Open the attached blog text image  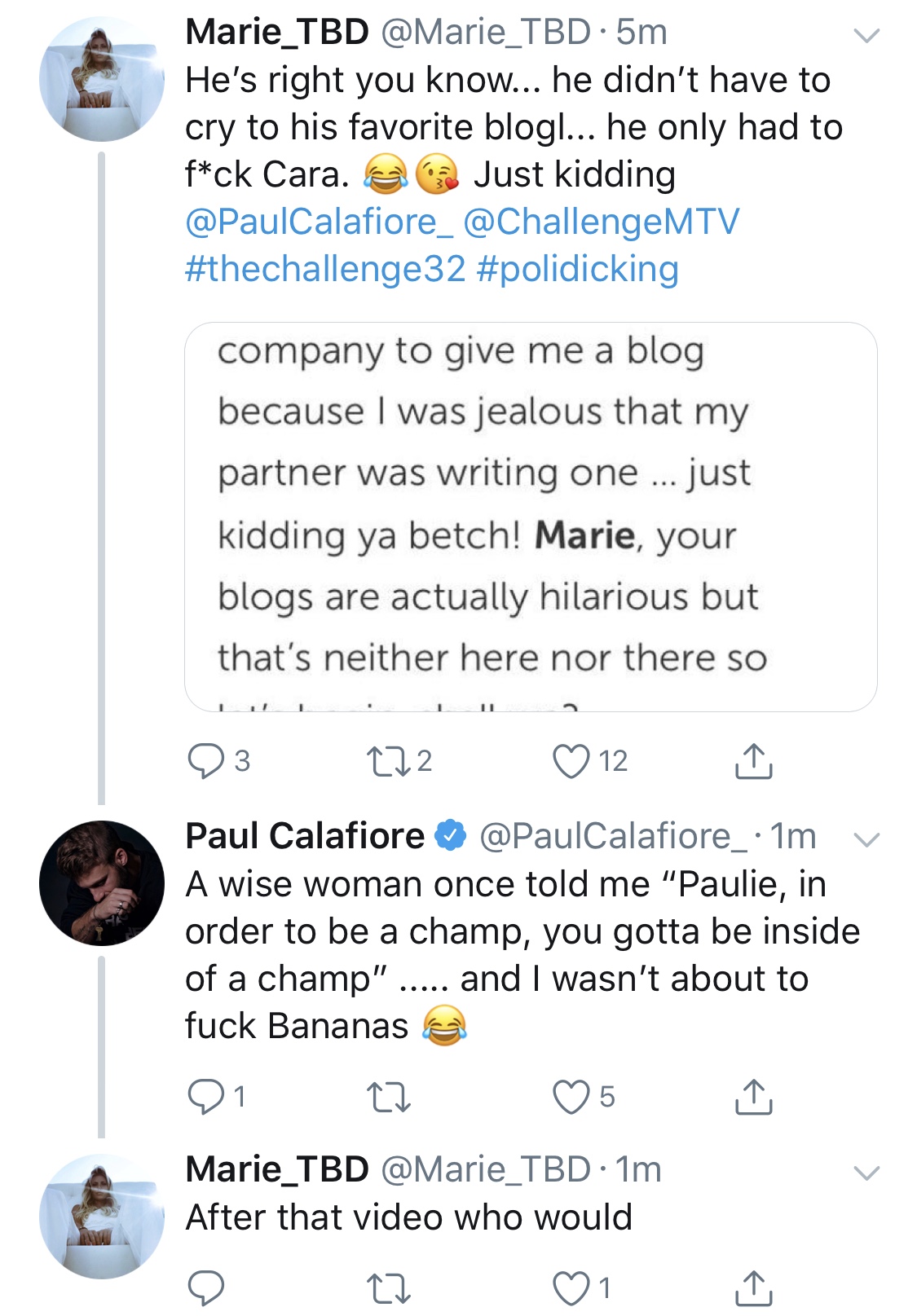click(531, 517)
